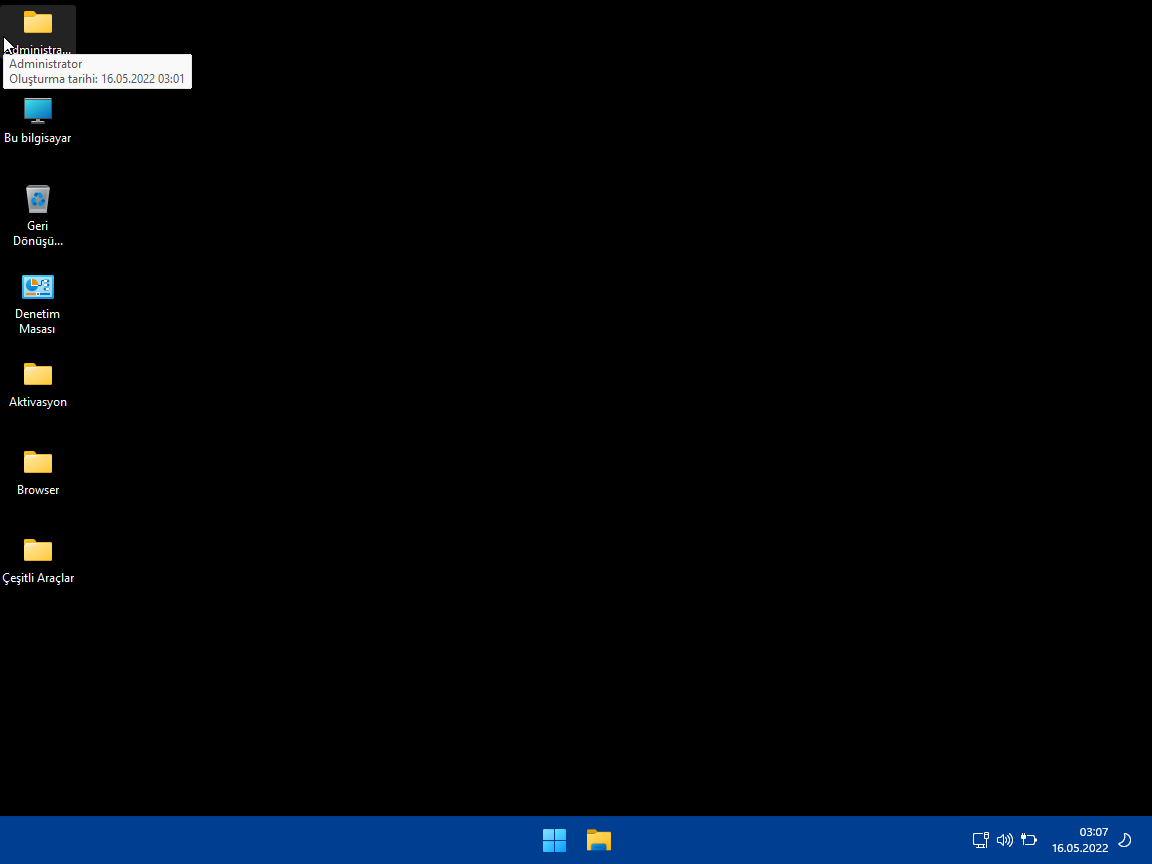Image resolution: width=1152 pixels, height=864 pixels.
Task: Launch File Explorer from the taskbar
Action: click(x=599, y=840)
